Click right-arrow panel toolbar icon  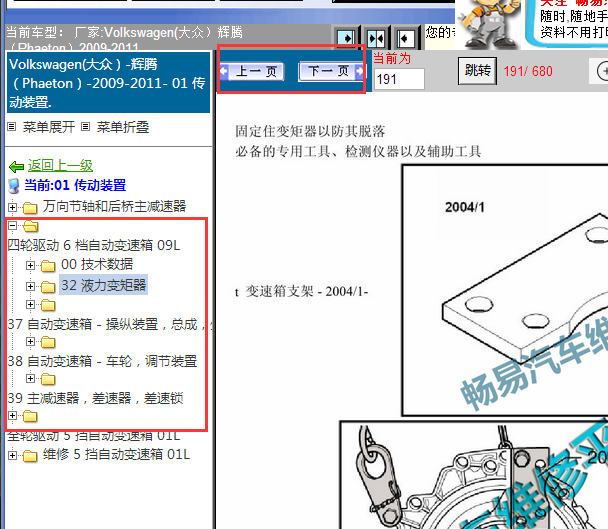tap(347, 38)
